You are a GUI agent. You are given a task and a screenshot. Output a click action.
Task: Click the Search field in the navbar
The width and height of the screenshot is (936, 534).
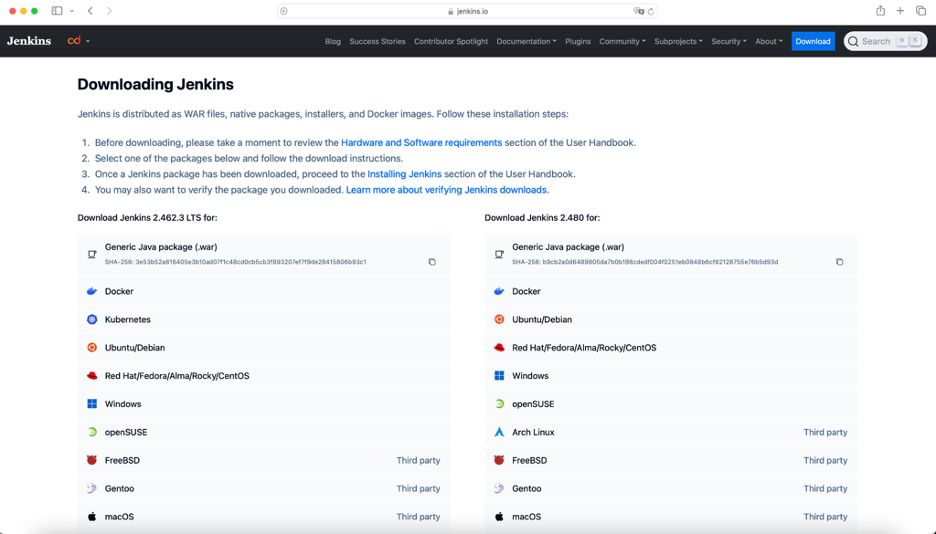[885, 41]
